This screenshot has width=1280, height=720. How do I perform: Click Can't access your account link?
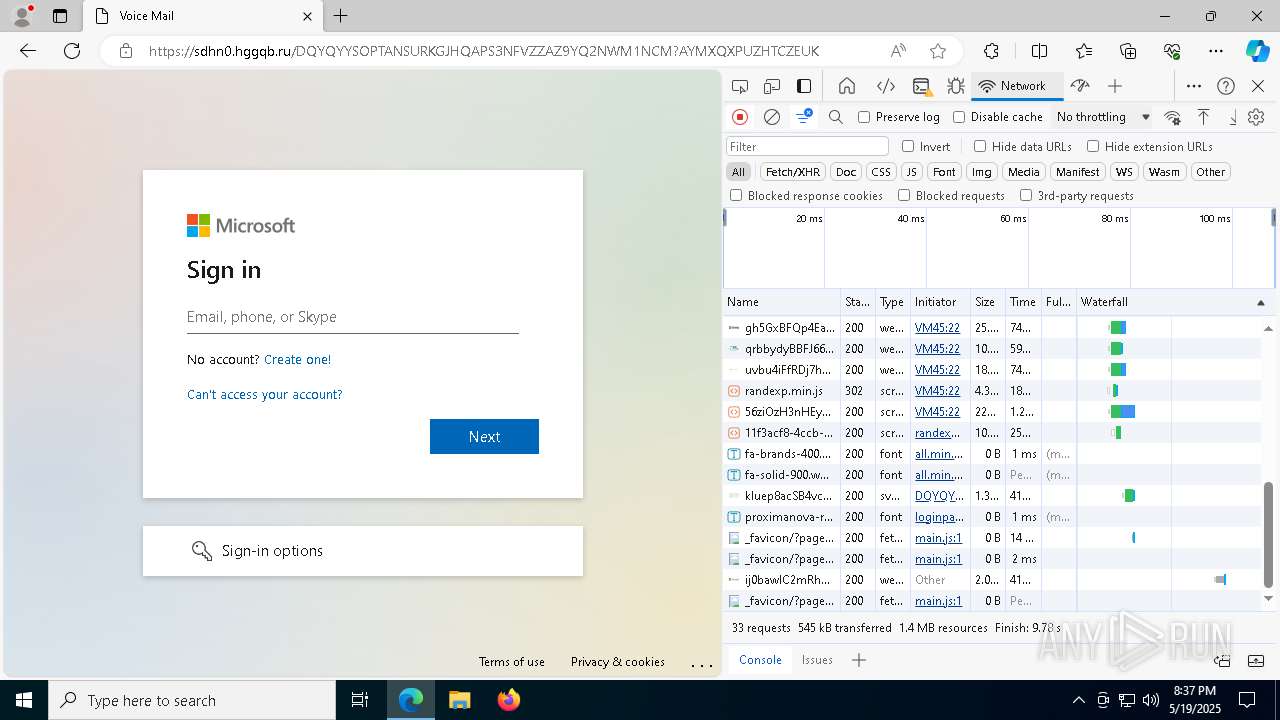pos(265,394)
